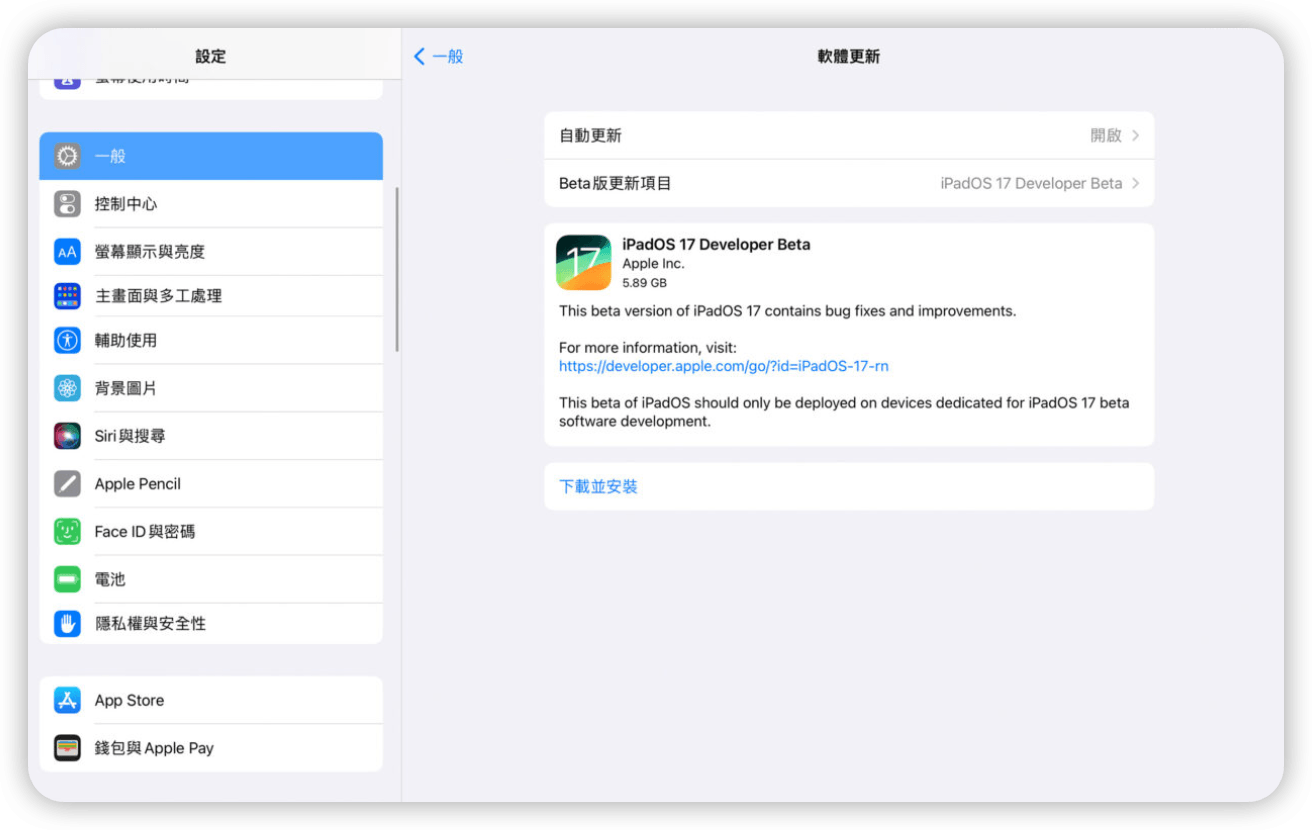Click 自動更新 label
Image resolution: width=1312 pixels, height=830 pixels.
point(590,136)
